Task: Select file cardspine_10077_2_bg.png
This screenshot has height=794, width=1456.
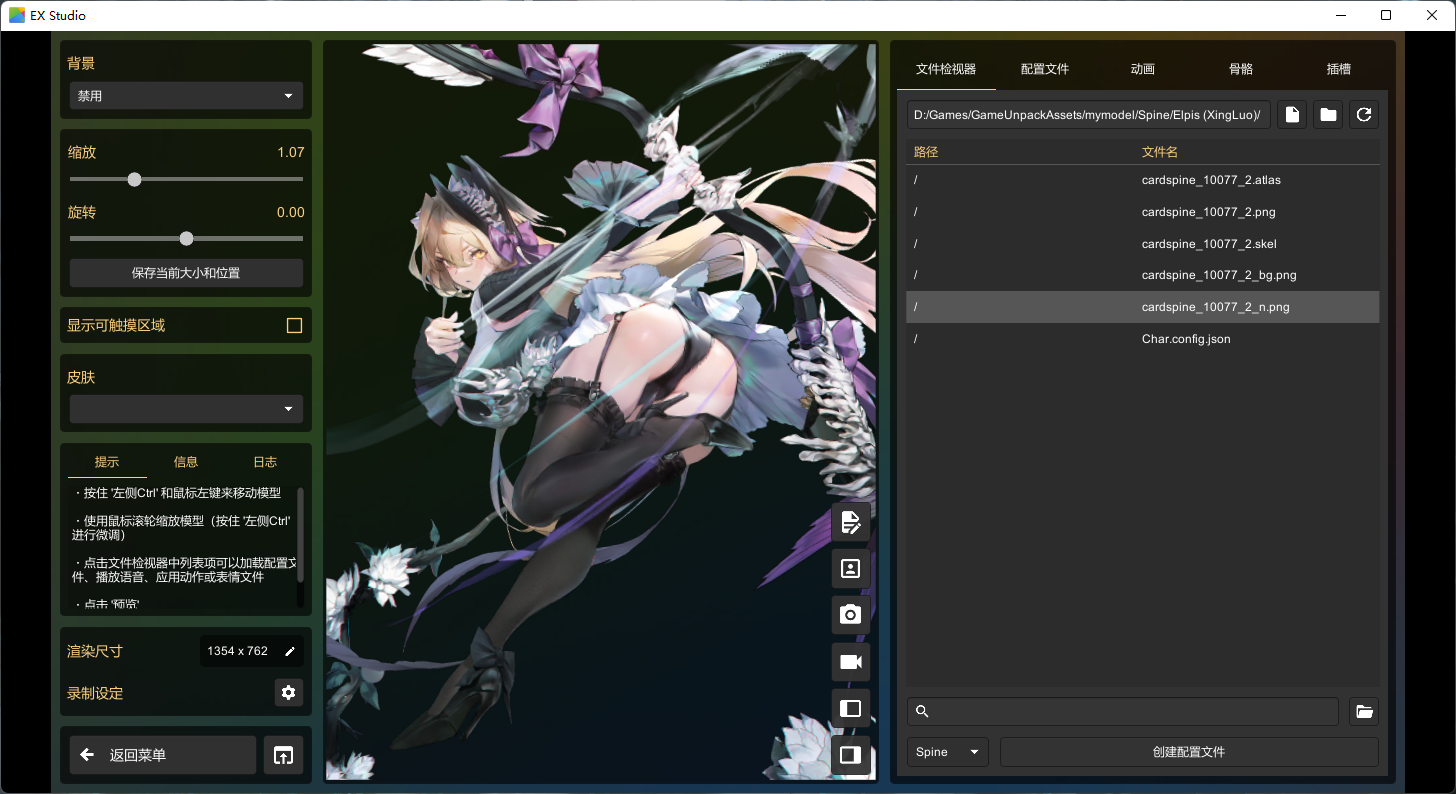Action: [x=1142, y=275]
